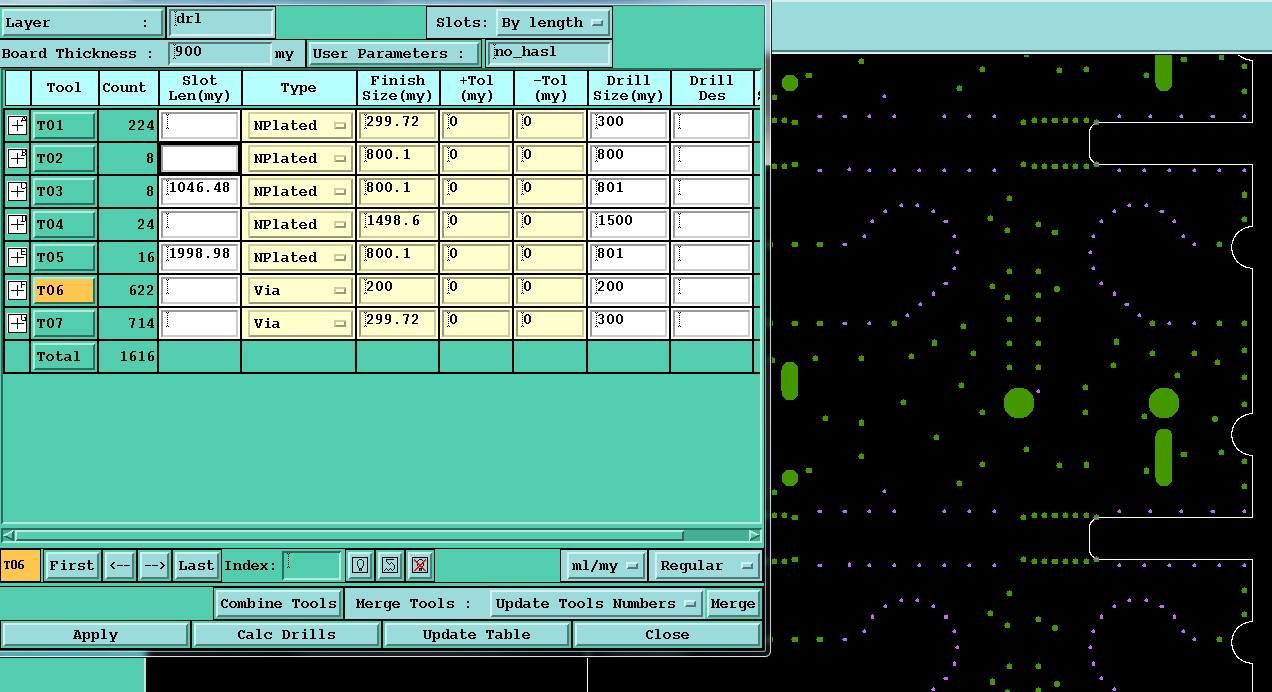Click the T01 Finish Size field 299.72

click(x=398, y=125)
